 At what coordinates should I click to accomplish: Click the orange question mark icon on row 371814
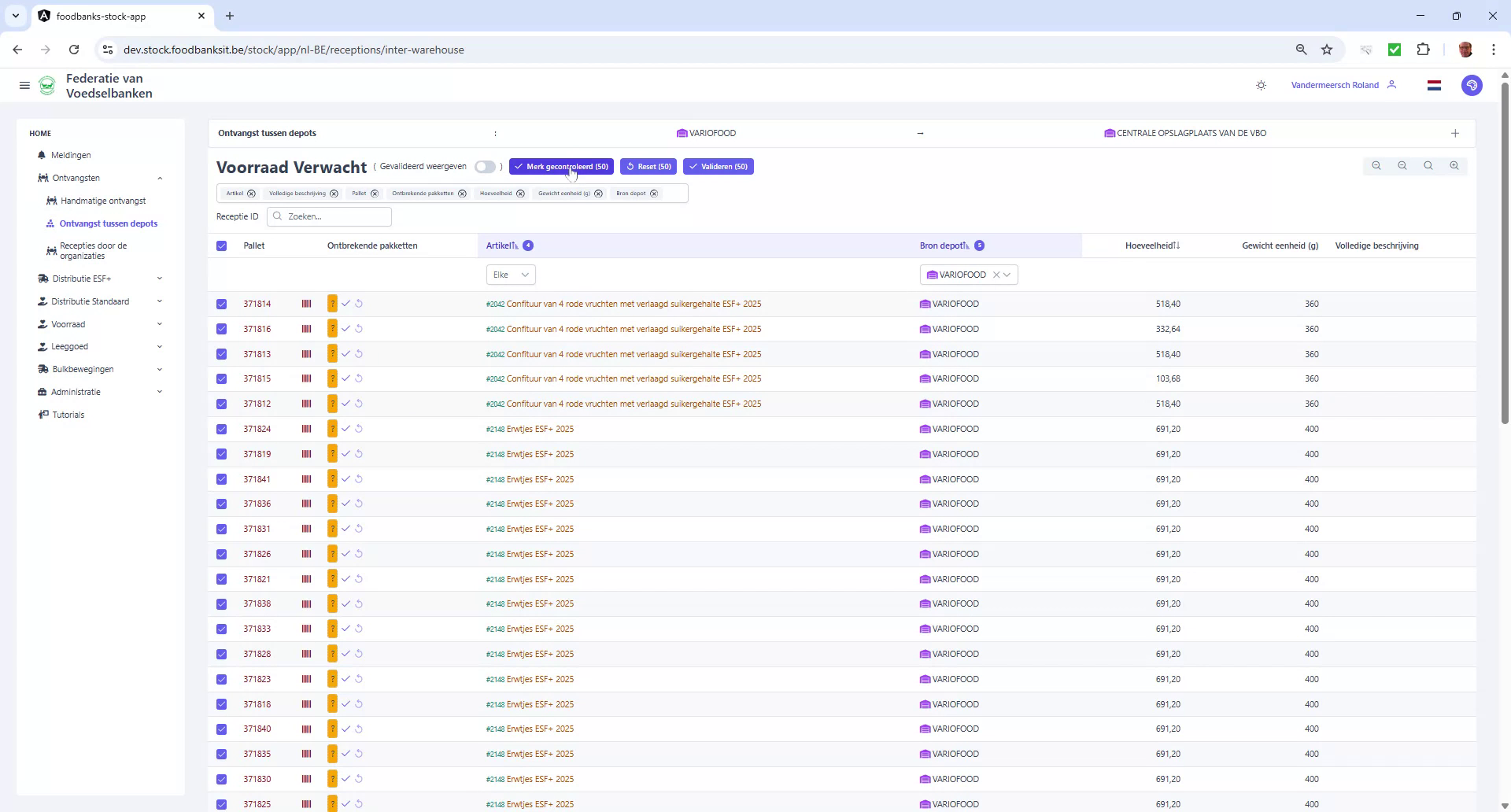point(332,303)
